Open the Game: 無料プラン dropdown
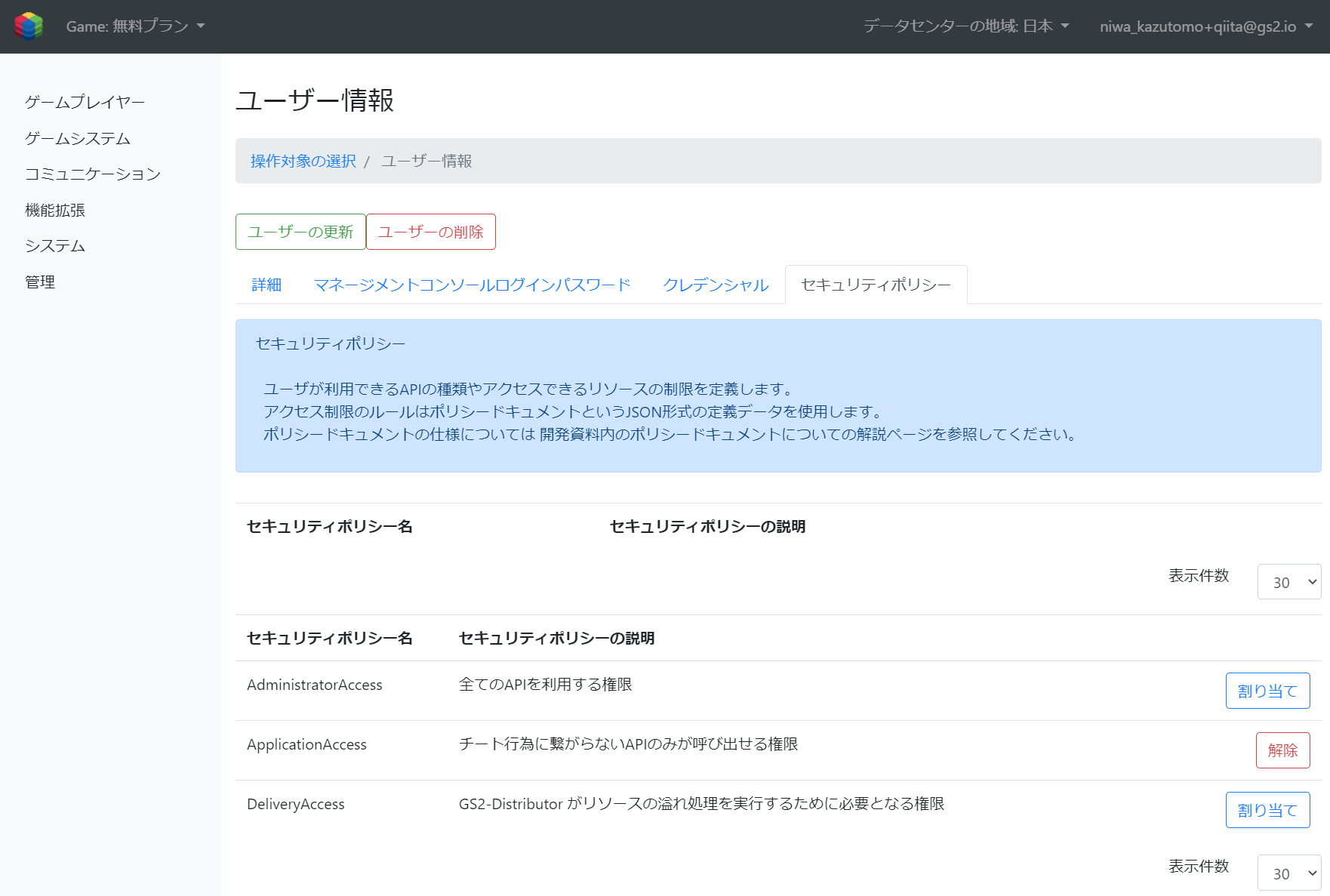1330x896 pixels. [x=136, y=26]
